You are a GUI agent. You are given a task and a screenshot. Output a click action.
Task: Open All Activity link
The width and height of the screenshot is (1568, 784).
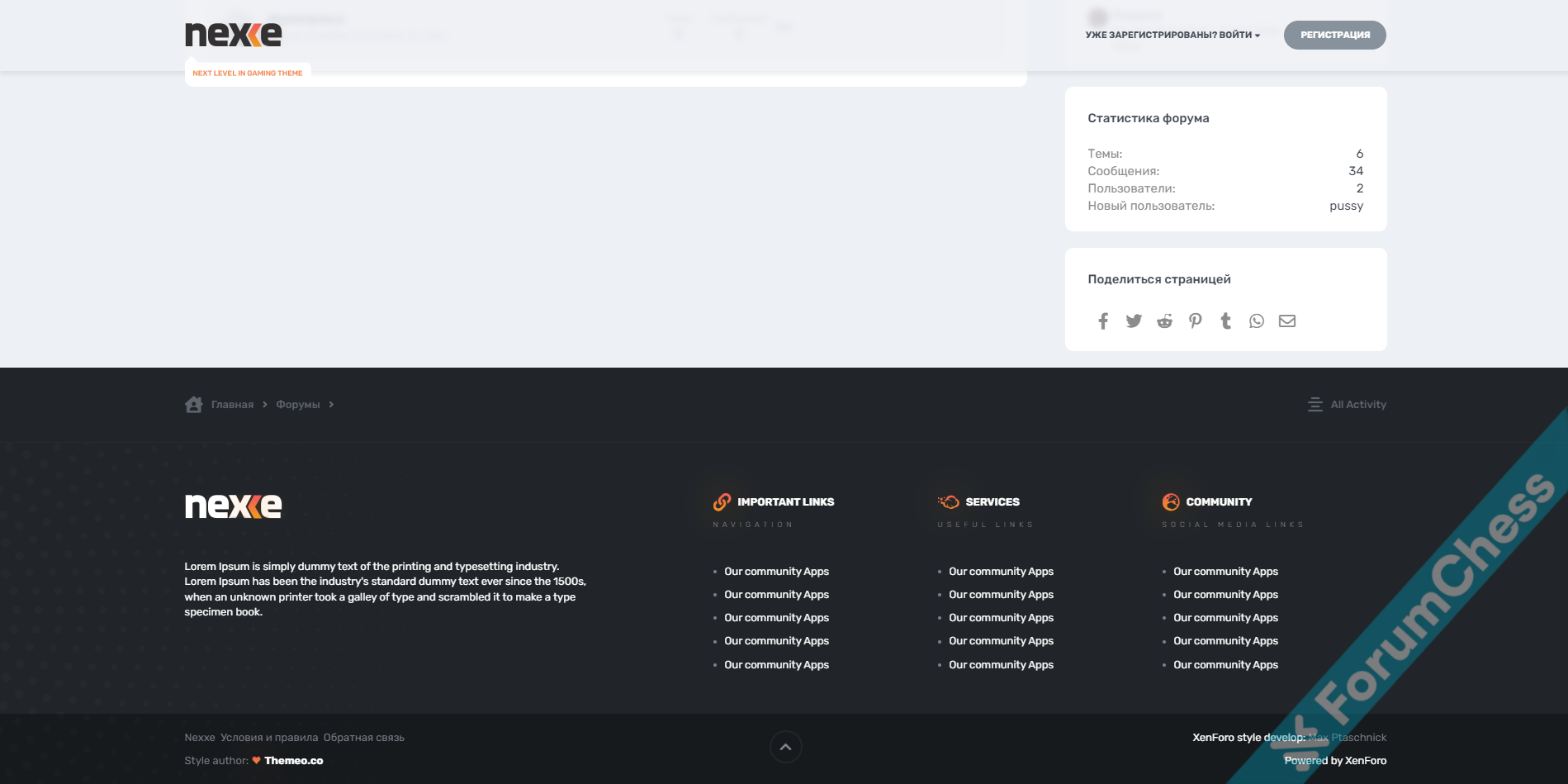pyautogui.click(x=1357, y=405)
